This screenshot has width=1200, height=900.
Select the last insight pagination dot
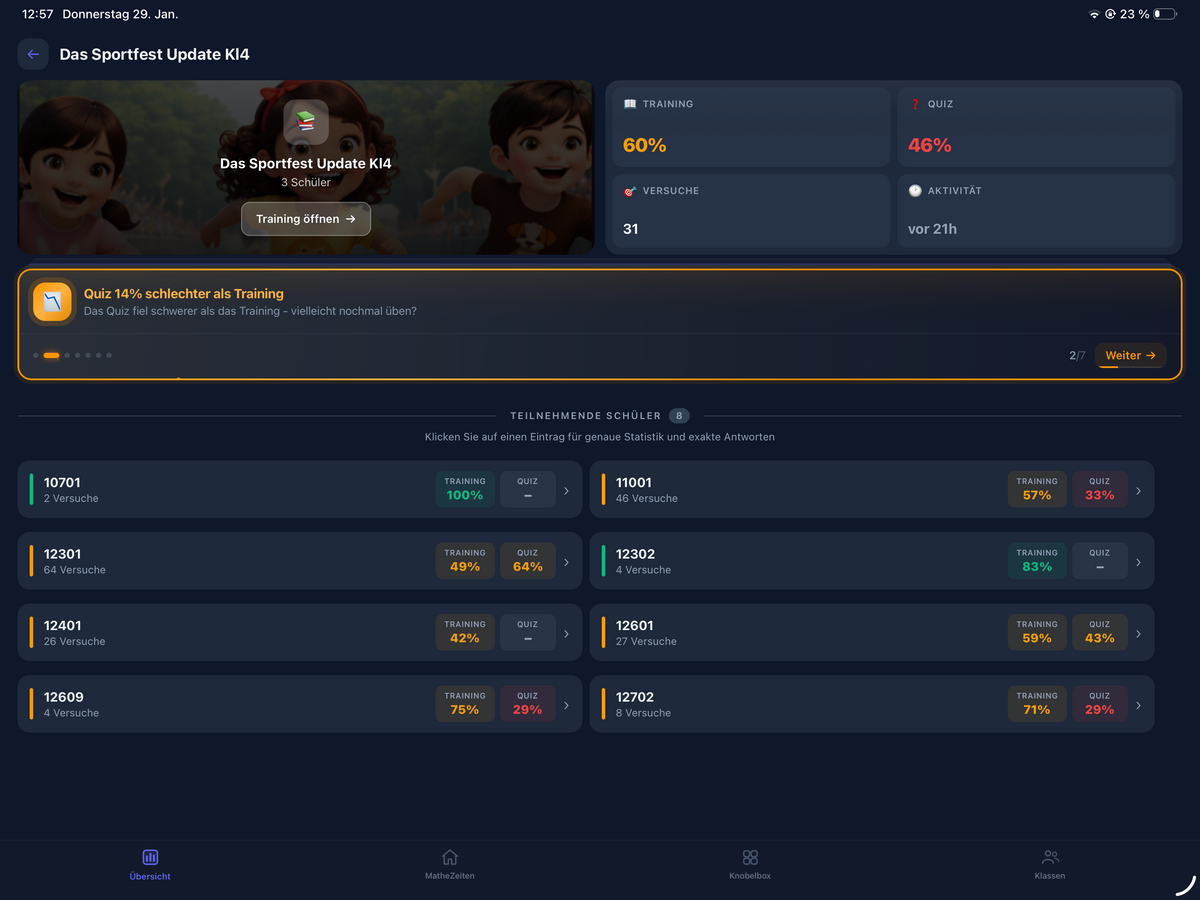[109, 355]
